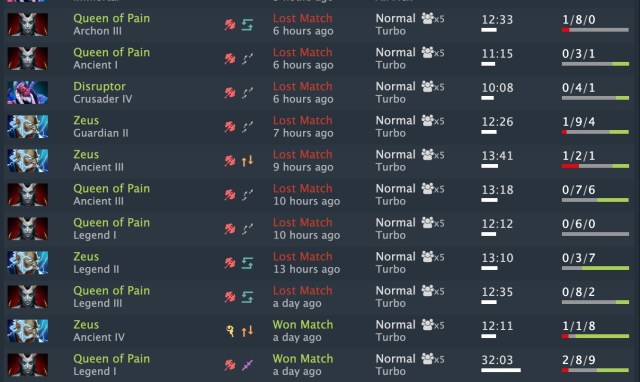Click the Won Match link in Ancient IV Zeus row

303,325
